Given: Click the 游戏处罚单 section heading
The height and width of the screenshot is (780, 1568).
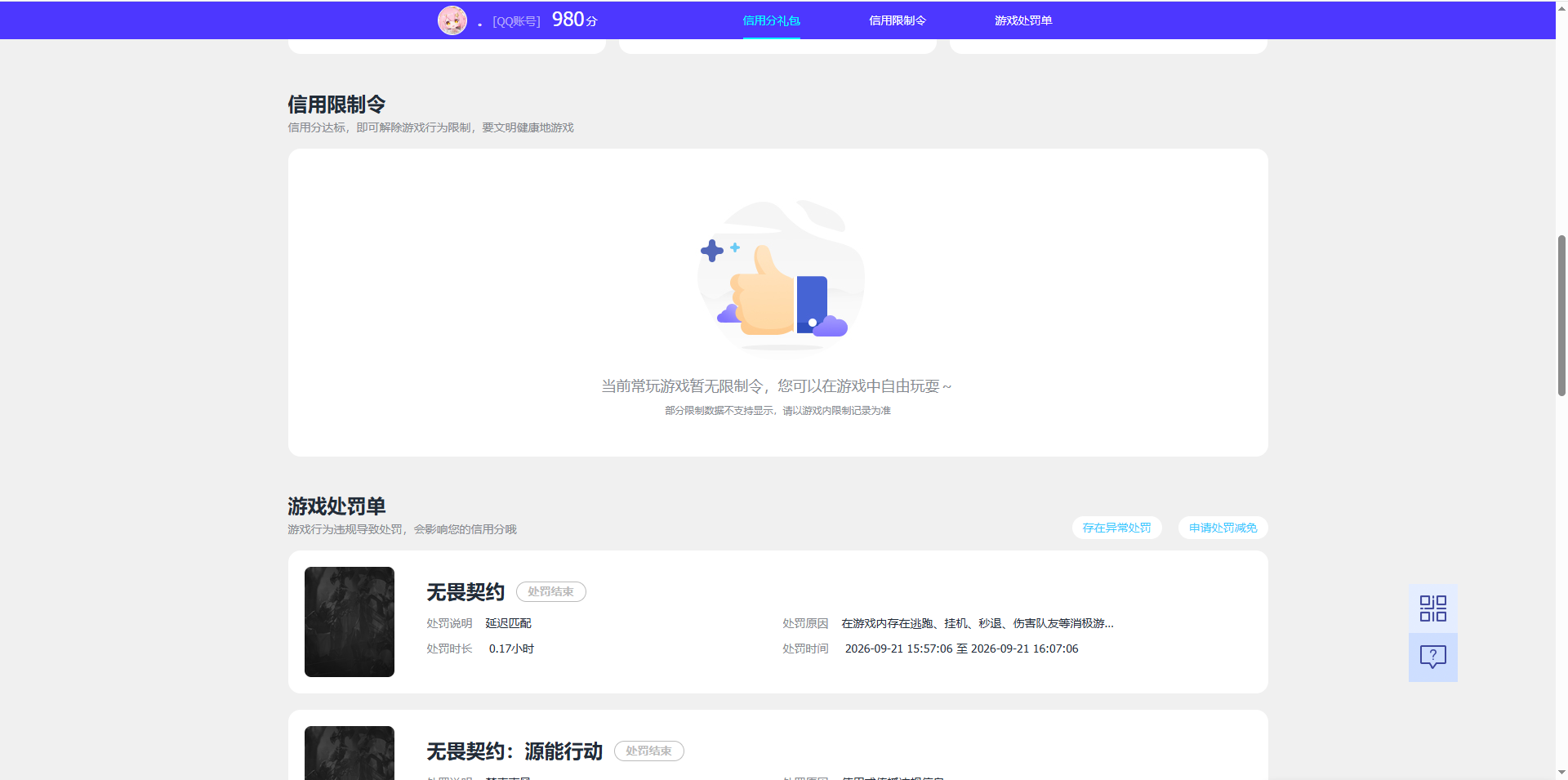Looking at the screenshot, I should pos(336,506).
